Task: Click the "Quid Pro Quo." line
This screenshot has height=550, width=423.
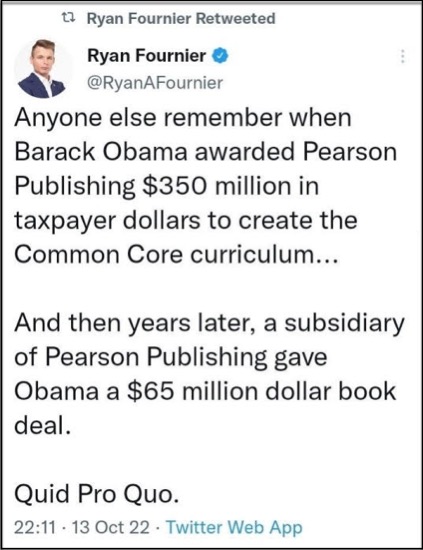Action: (96, 494)
